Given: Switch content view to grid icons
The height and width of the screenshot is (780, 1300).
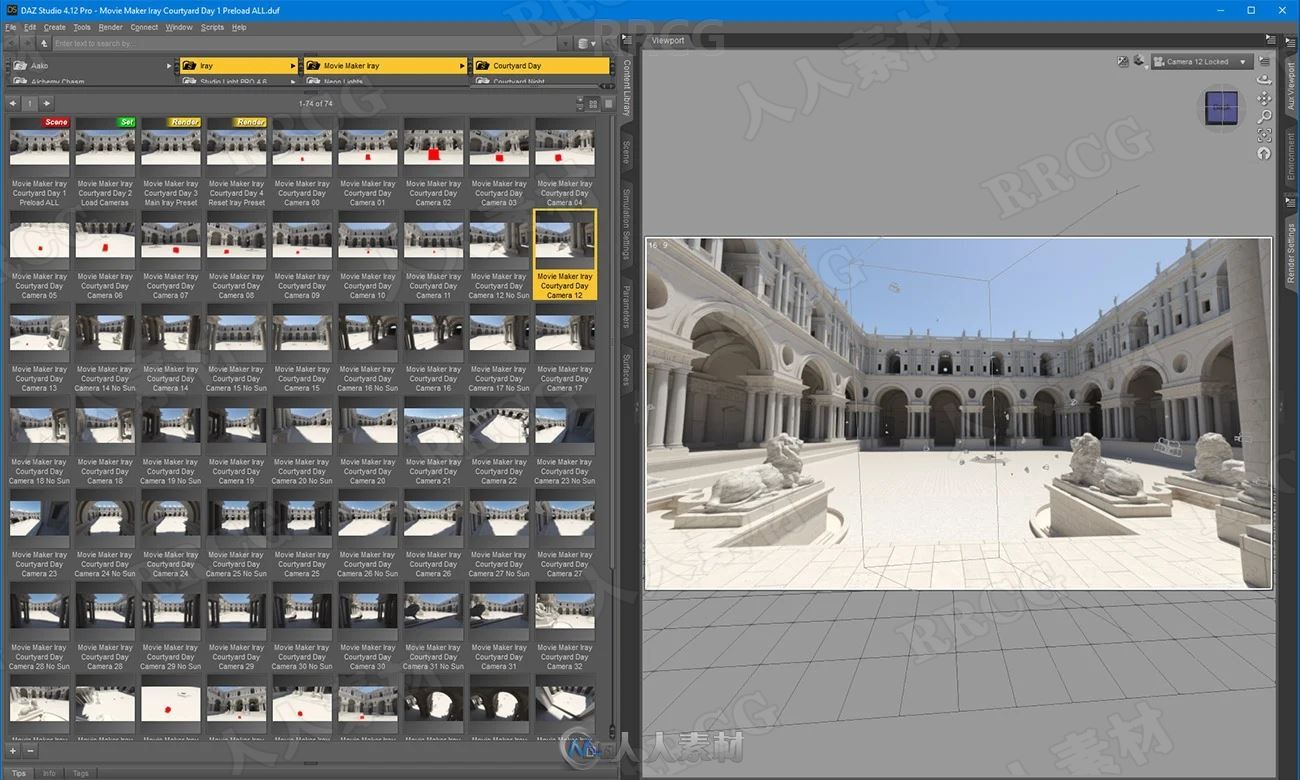Looking at the screenshot, I should 594,103.
